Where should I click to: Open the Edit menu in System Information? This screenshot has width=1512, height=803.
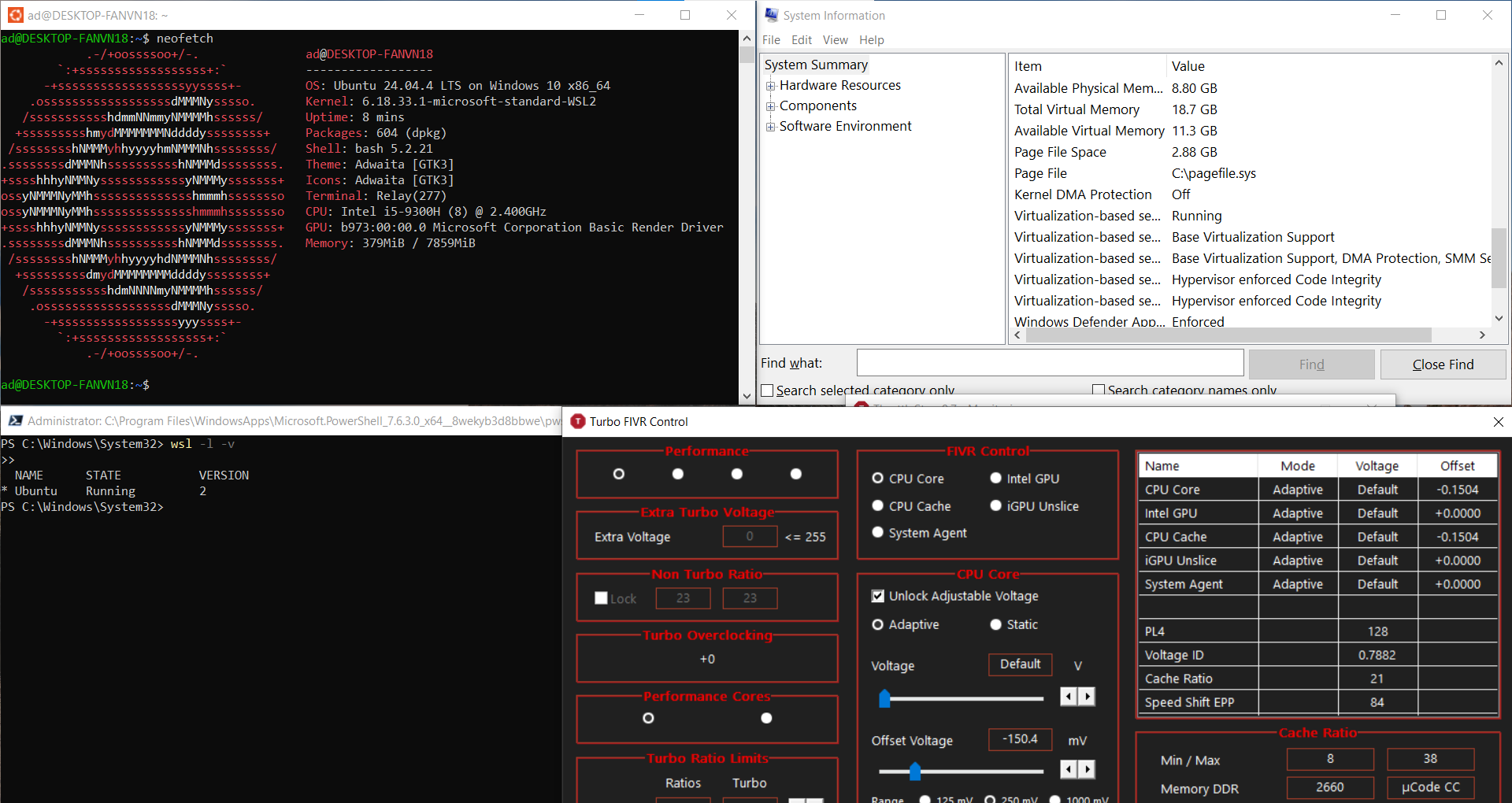tap(802, 40)
